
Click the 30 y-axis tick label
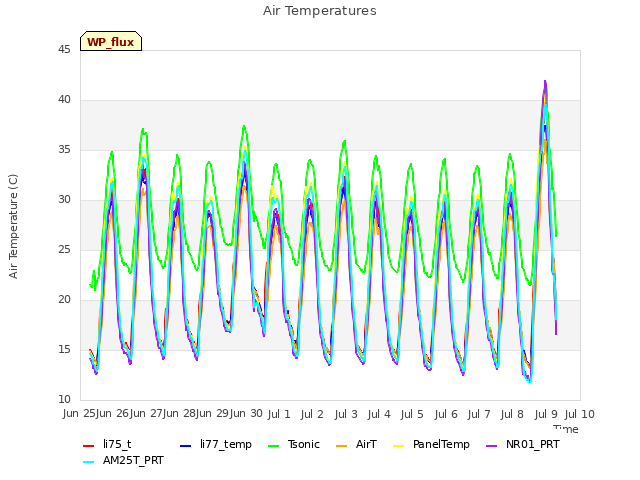click(x=64, y=200)
